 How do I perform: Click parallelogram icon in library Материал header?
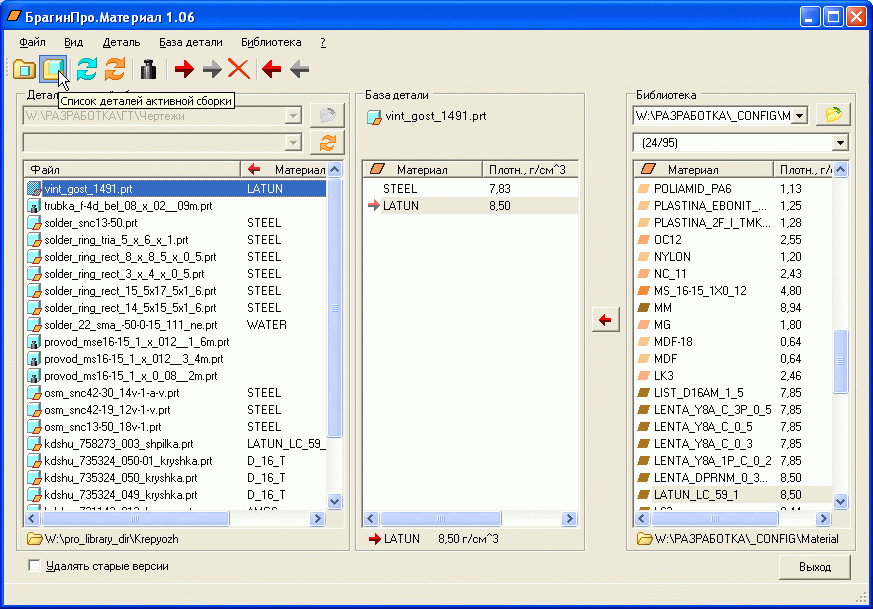(x=649, y=169)
